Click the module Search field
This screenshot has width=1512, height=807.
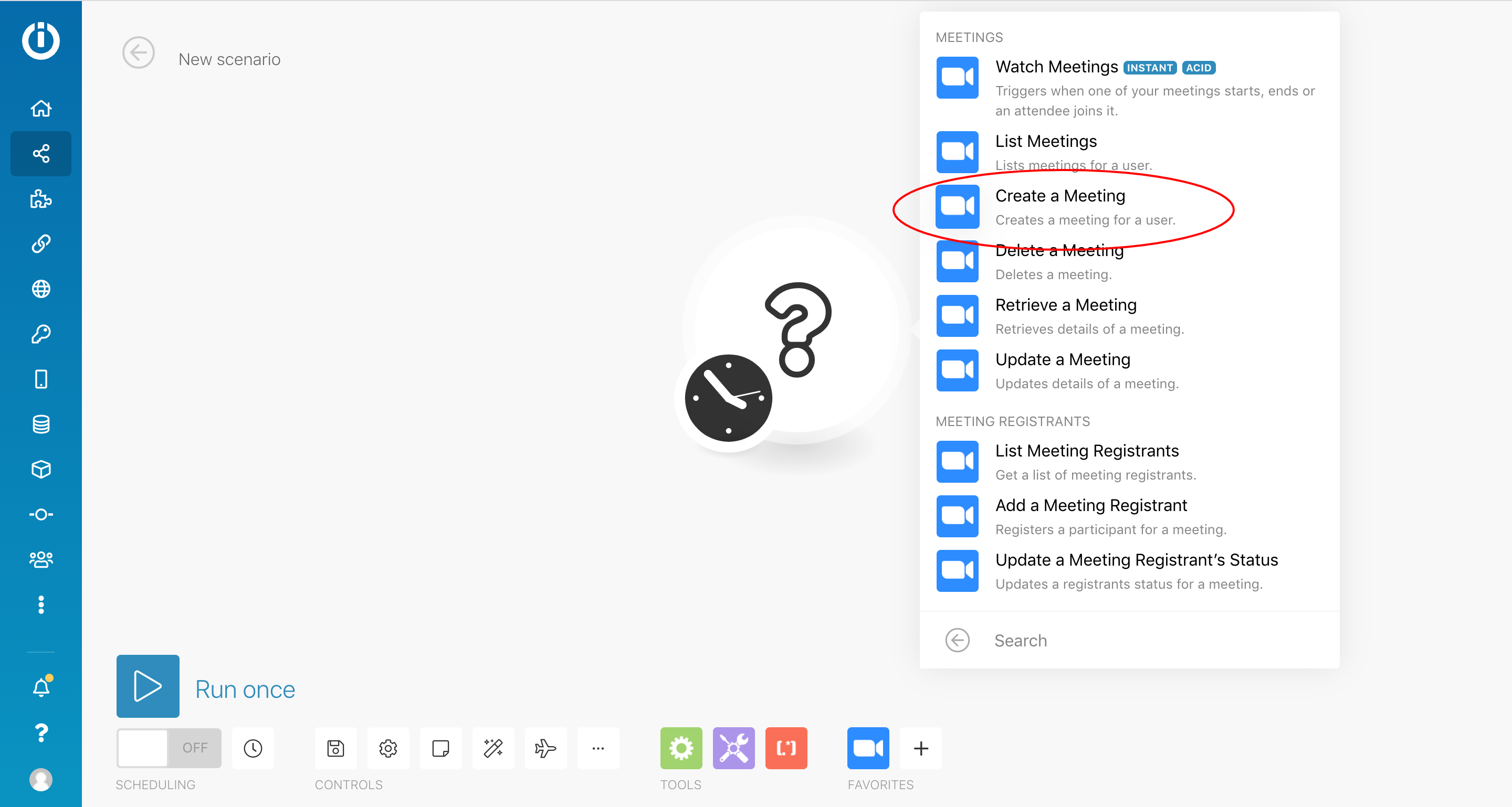pyautogui.click(x=1150, y=640)
